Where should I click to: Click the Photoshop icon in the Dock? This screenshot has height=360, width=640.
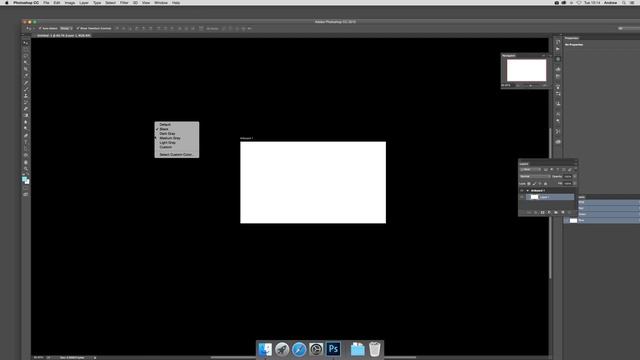[333, 349]
